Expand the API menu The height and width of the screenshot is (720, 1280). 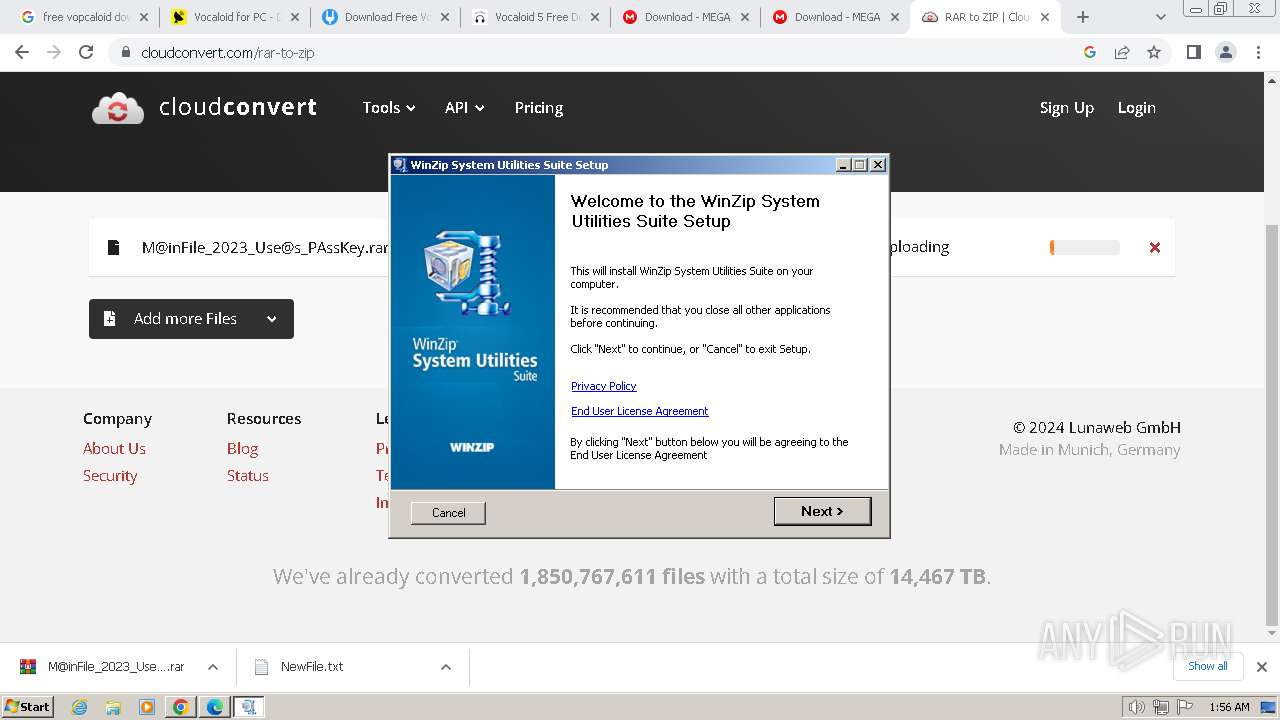(x=464, y=108)
